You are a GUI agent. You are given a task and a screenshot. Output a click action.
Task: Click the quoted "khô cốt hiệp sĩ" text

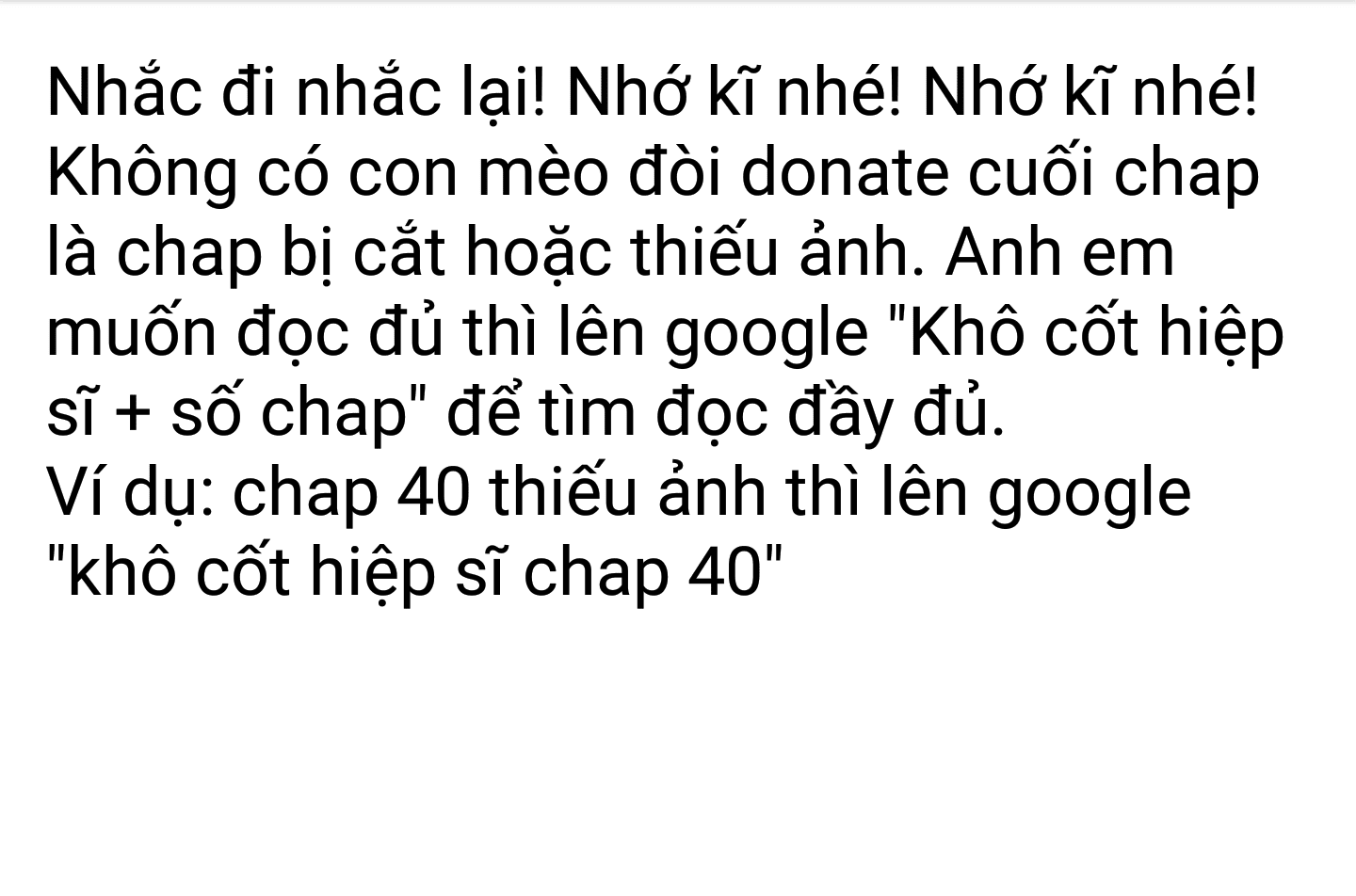(x=268, y=575)
